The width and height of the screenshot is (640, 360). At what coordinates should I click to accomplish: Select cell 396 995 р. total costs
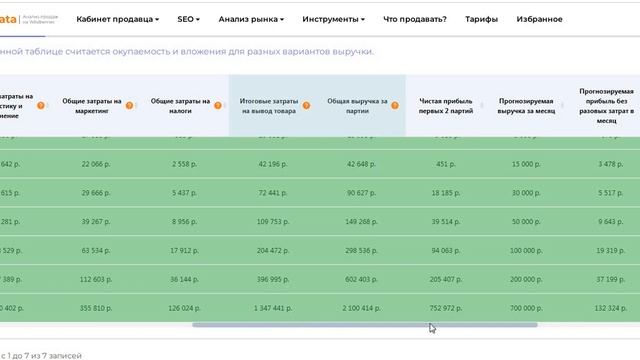pos(273,280)
